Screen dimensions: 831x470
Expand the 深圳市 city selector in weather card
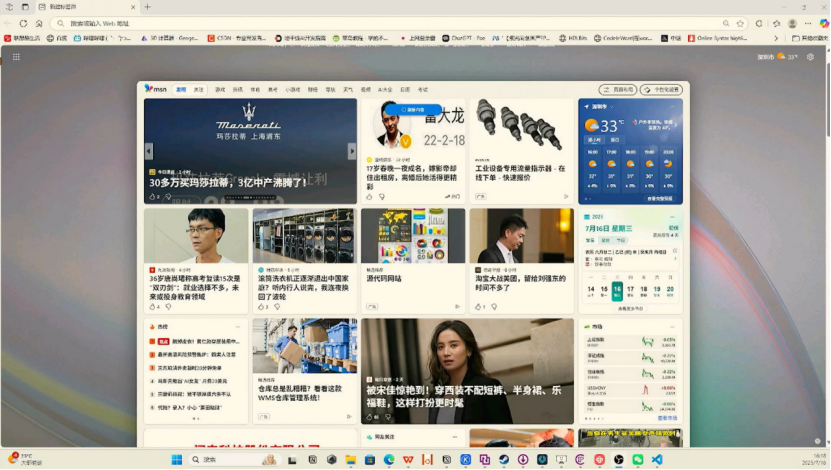coord(612,107)
